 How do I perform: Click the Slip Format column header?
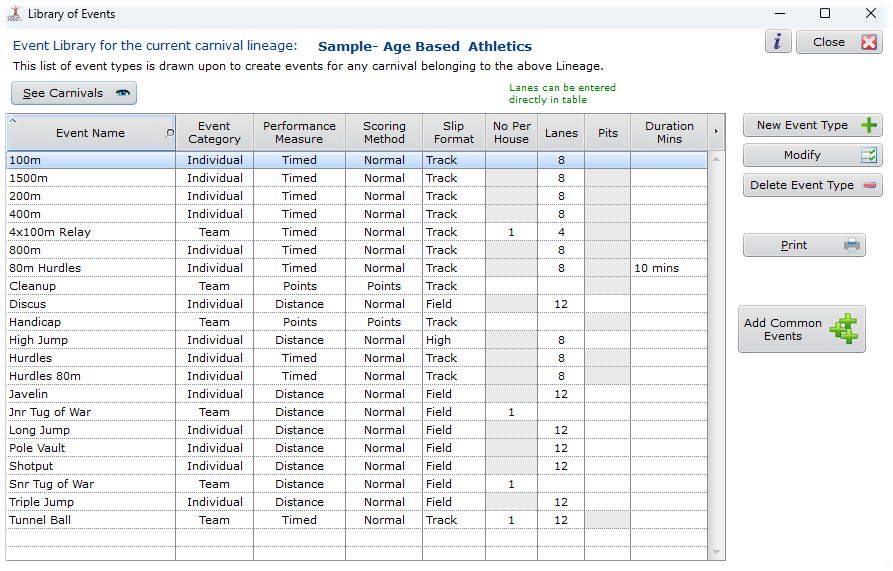click(454, 133)
